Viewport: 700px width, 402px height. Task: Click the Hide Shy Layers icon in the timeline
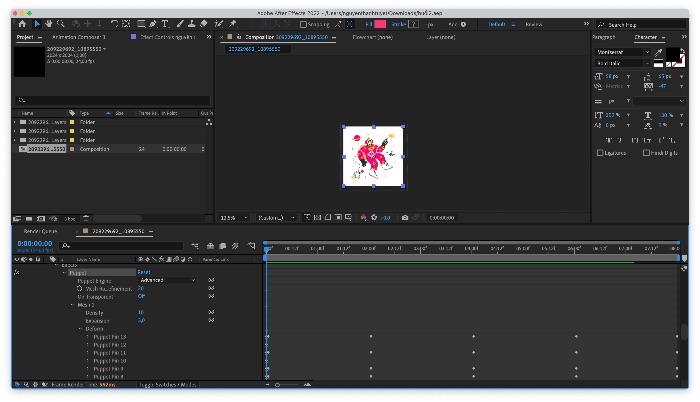(x=210, y=246)
